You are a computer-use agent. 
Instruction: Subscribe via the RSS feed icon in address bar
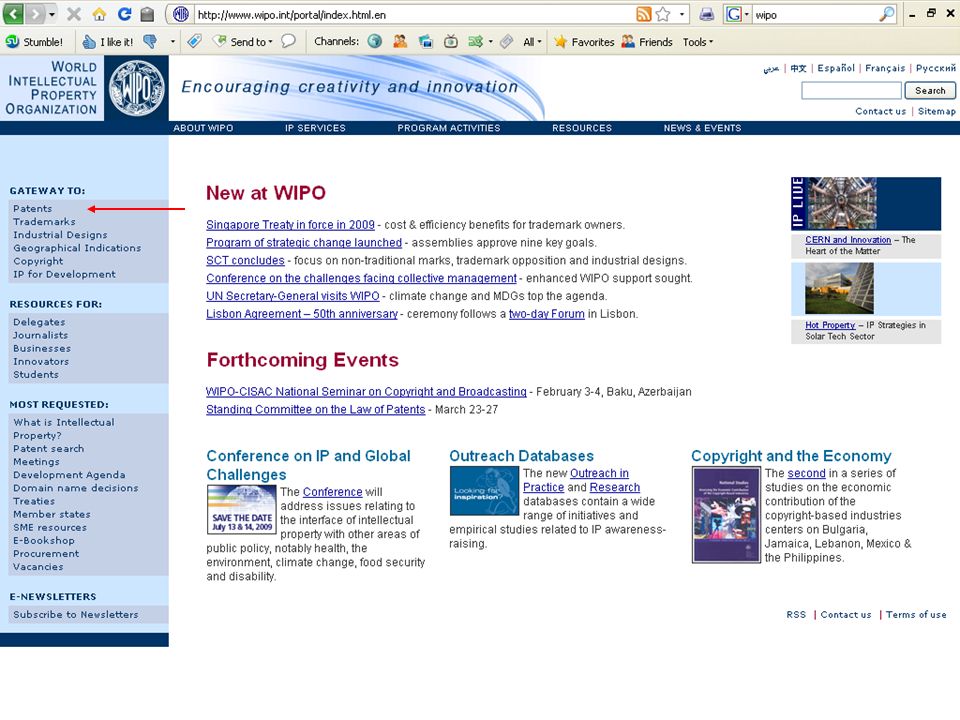pyautogui.click(x=643, y=14)
